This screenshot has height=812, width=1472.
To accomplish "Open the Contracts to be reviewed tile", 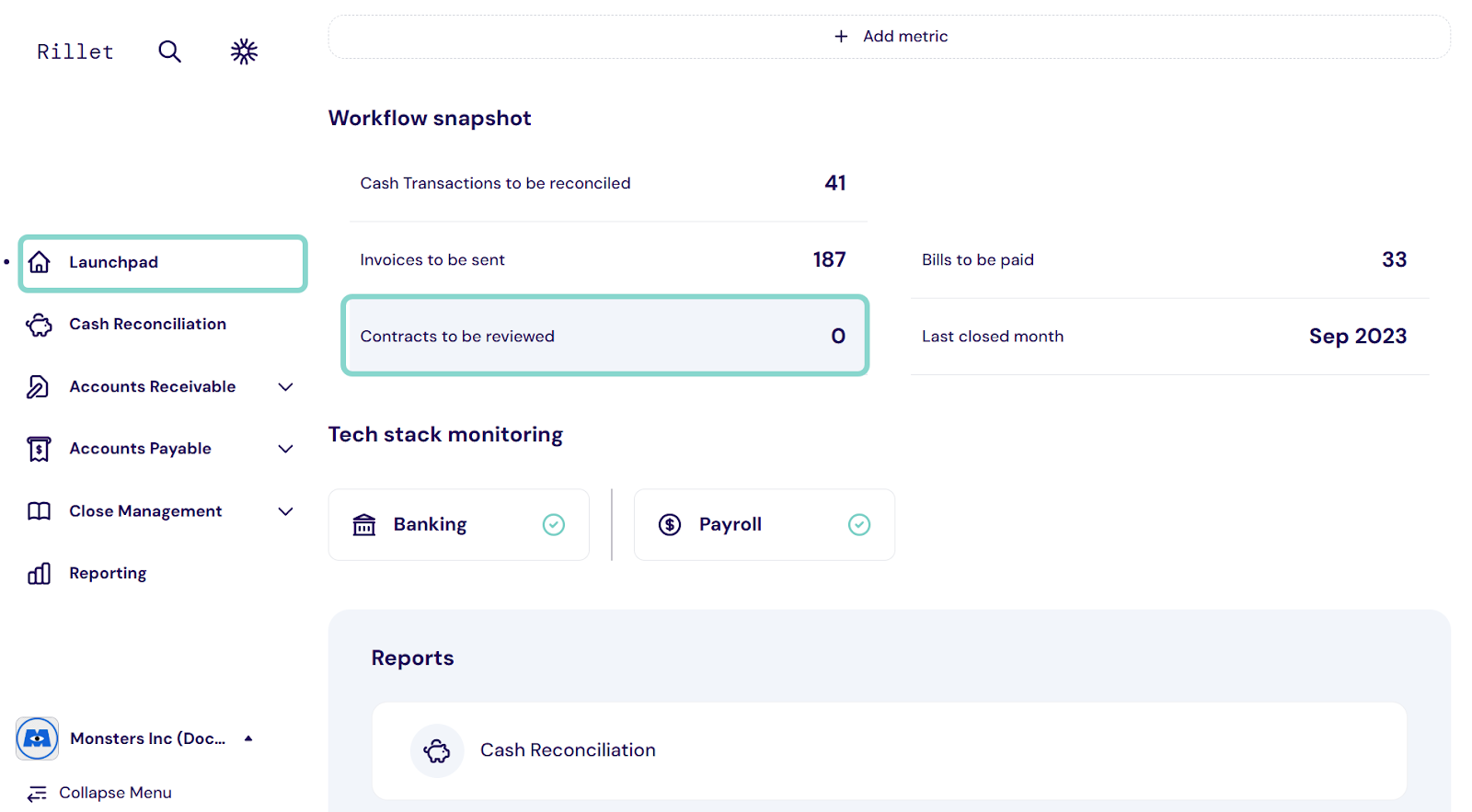I will tap(604, 336).
